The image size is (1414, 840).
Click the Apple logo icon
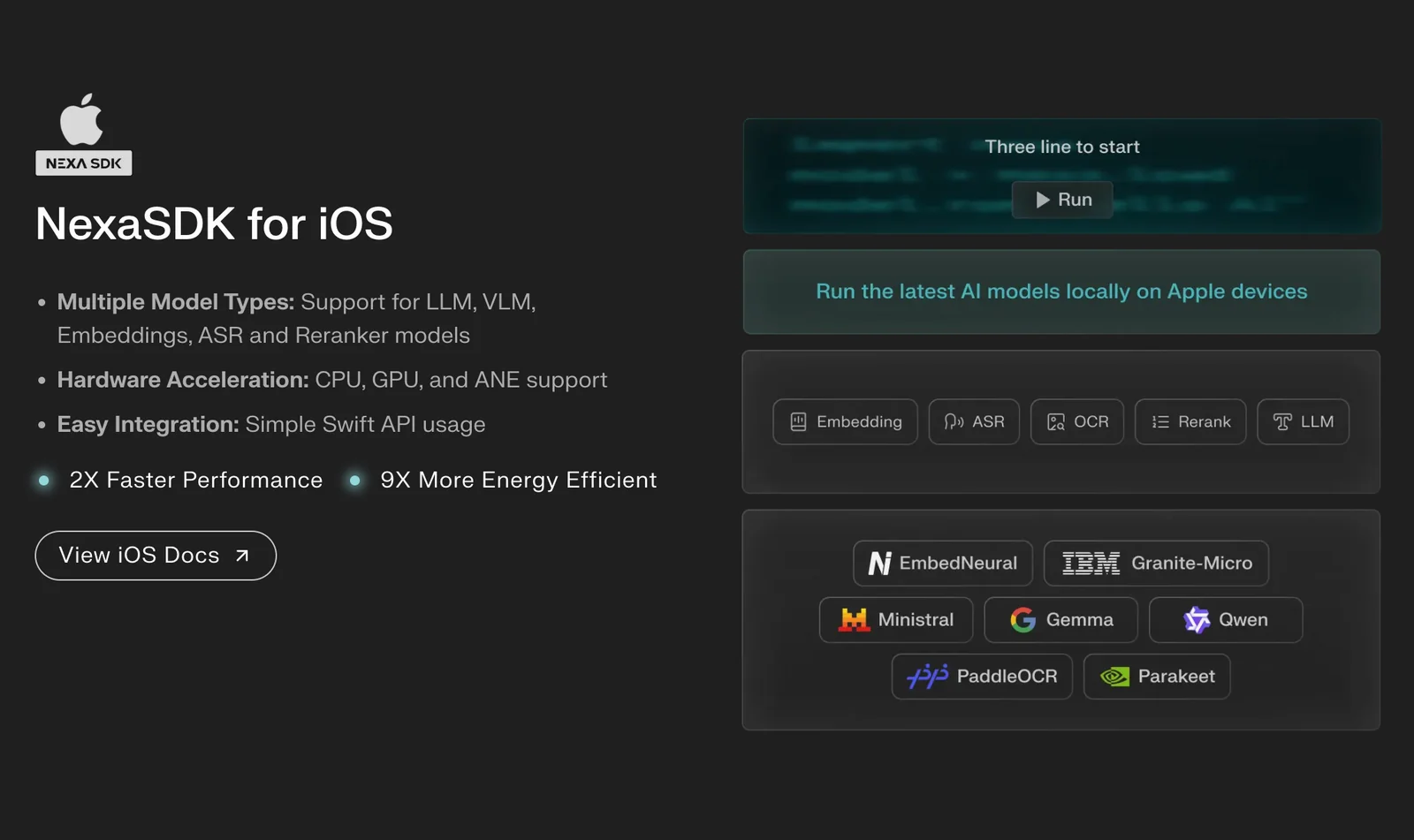tap(82, 120)
